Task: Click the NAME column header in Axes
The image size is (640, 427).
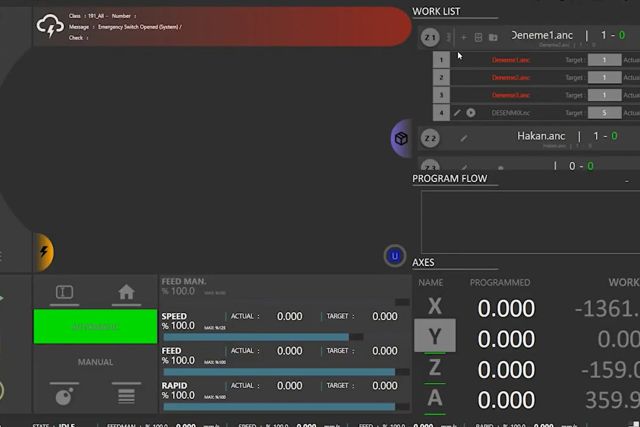Action: (431, 282)
